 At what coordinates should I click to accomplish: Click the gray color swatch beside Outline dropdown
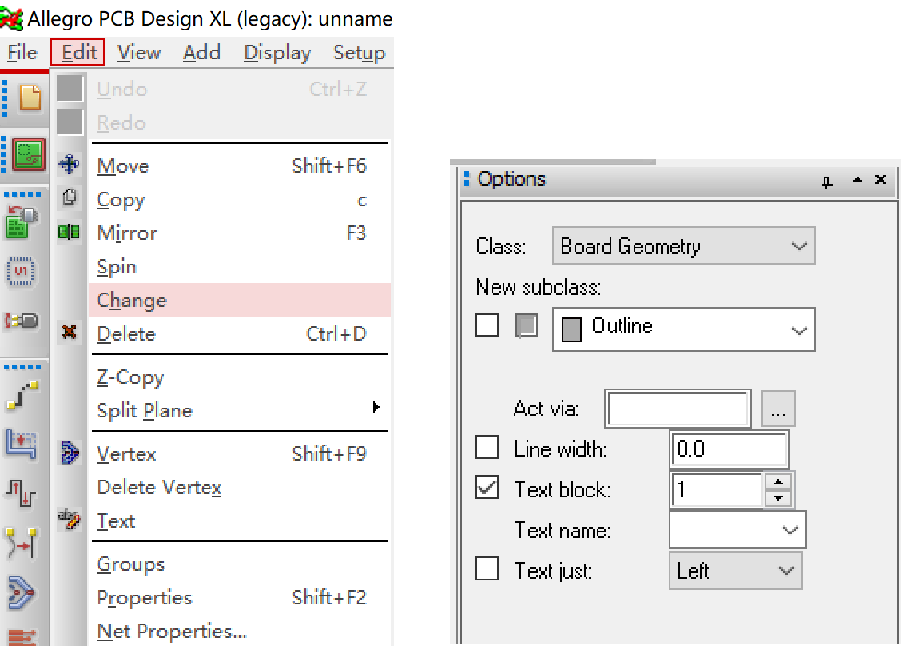point(526,326)
